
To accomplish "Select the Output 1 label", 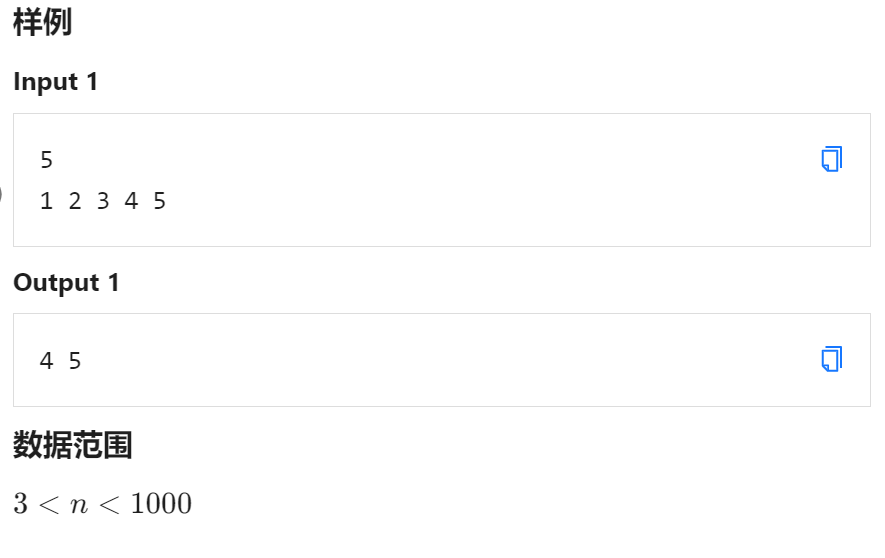I will coord(66,283).
